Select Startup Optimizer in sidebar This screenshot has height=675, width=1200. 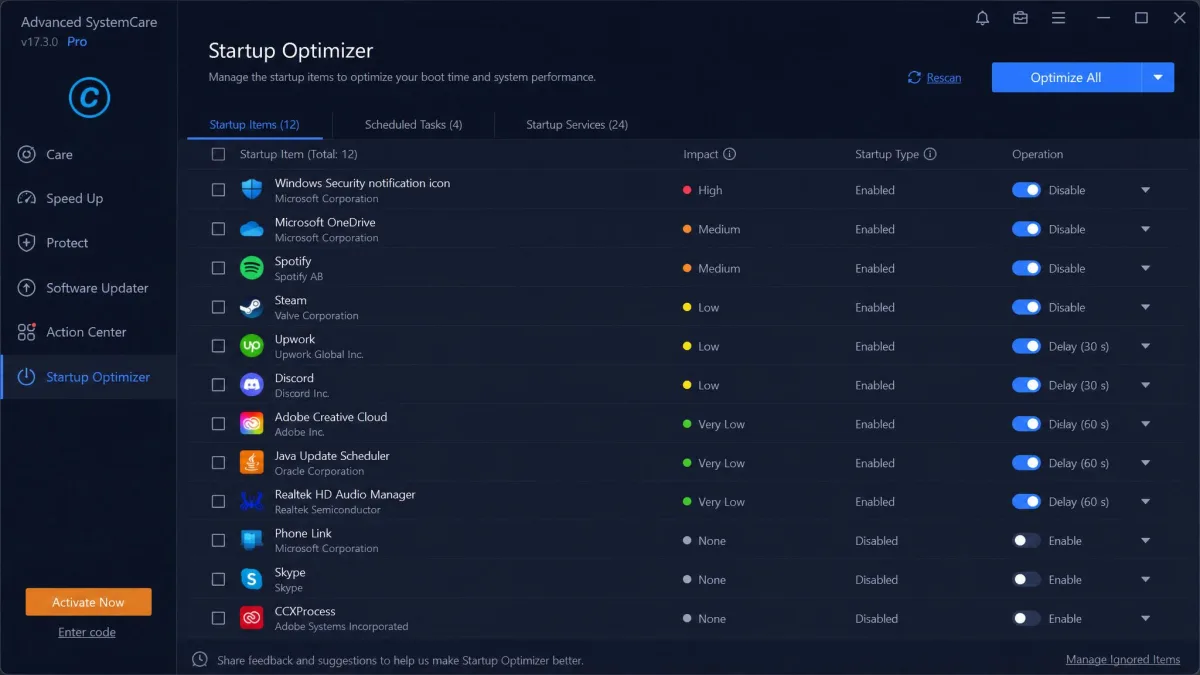(89, 377)
